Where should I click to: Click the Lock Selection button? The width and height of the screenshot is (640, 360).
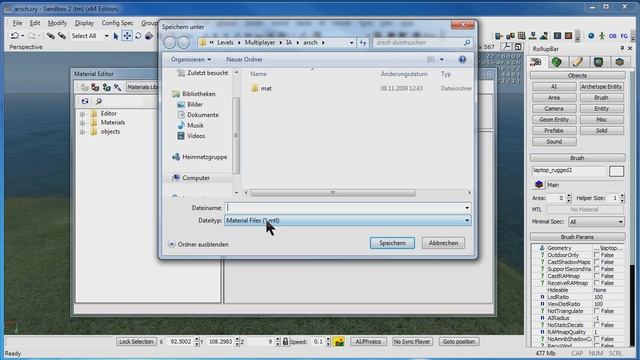(x=136, y=342)
